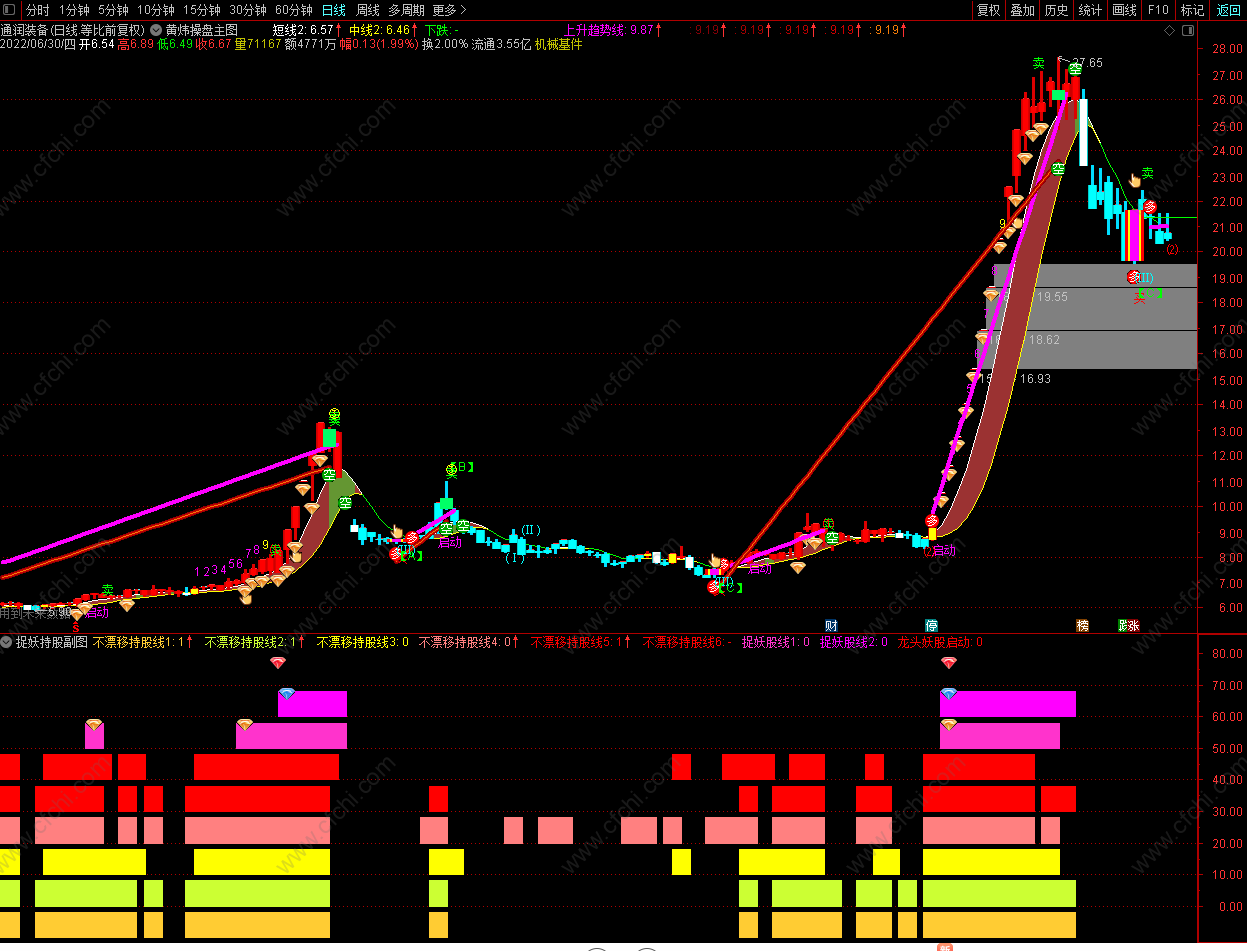The height and width of the screenshot is (951, 1247).
Task: Click the hand pointer icon near 23.00
Action: [1135, 180]
